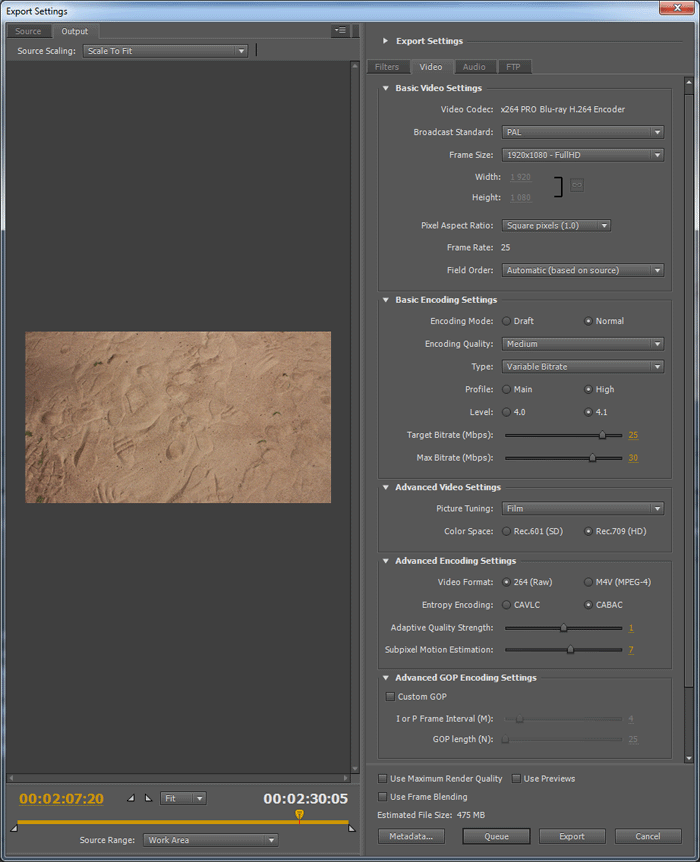Screen dimensions: 700x862
Task: Choose the High profile
Action: click(588, 389)
